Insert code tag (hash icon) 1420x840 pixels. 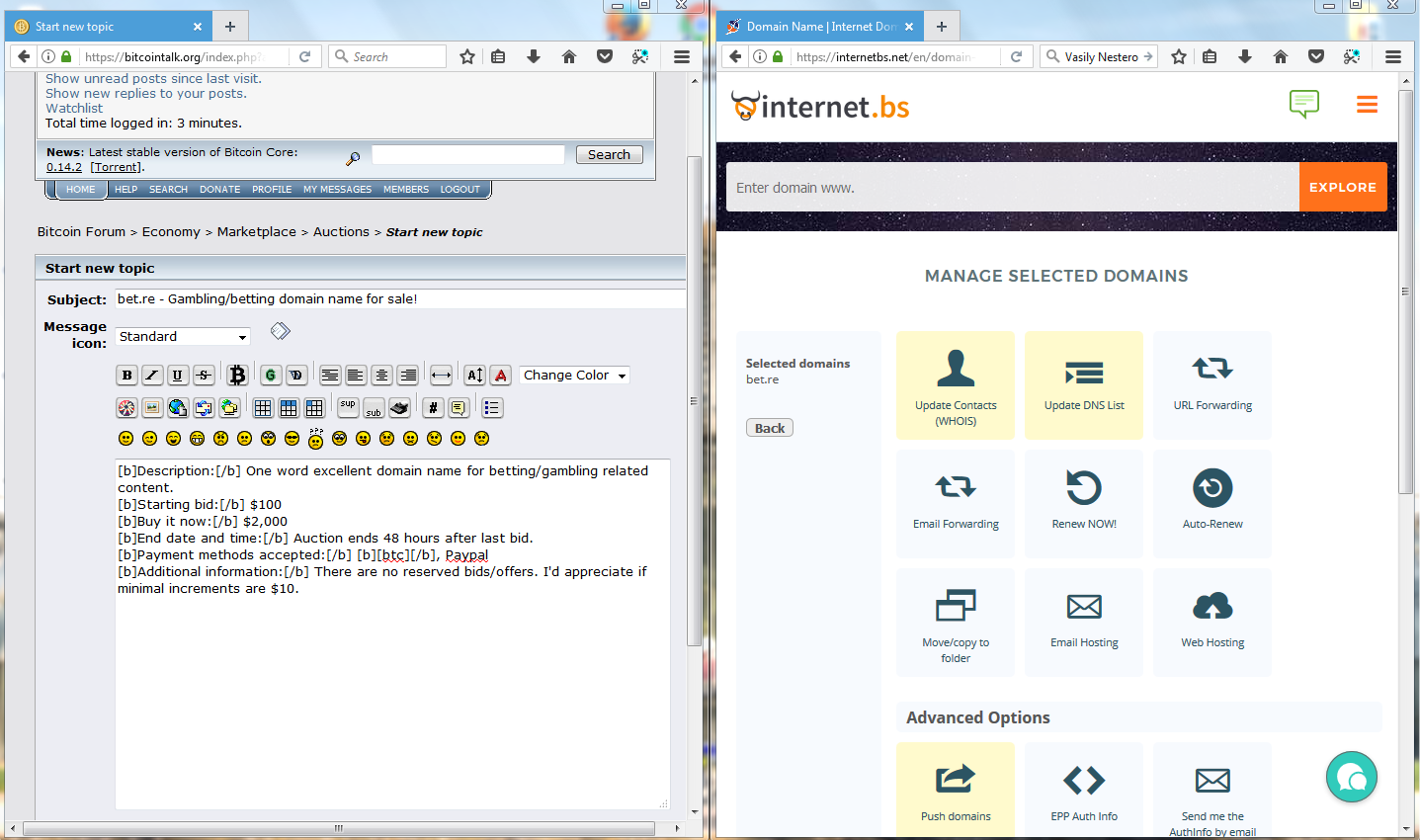[433, 407]
